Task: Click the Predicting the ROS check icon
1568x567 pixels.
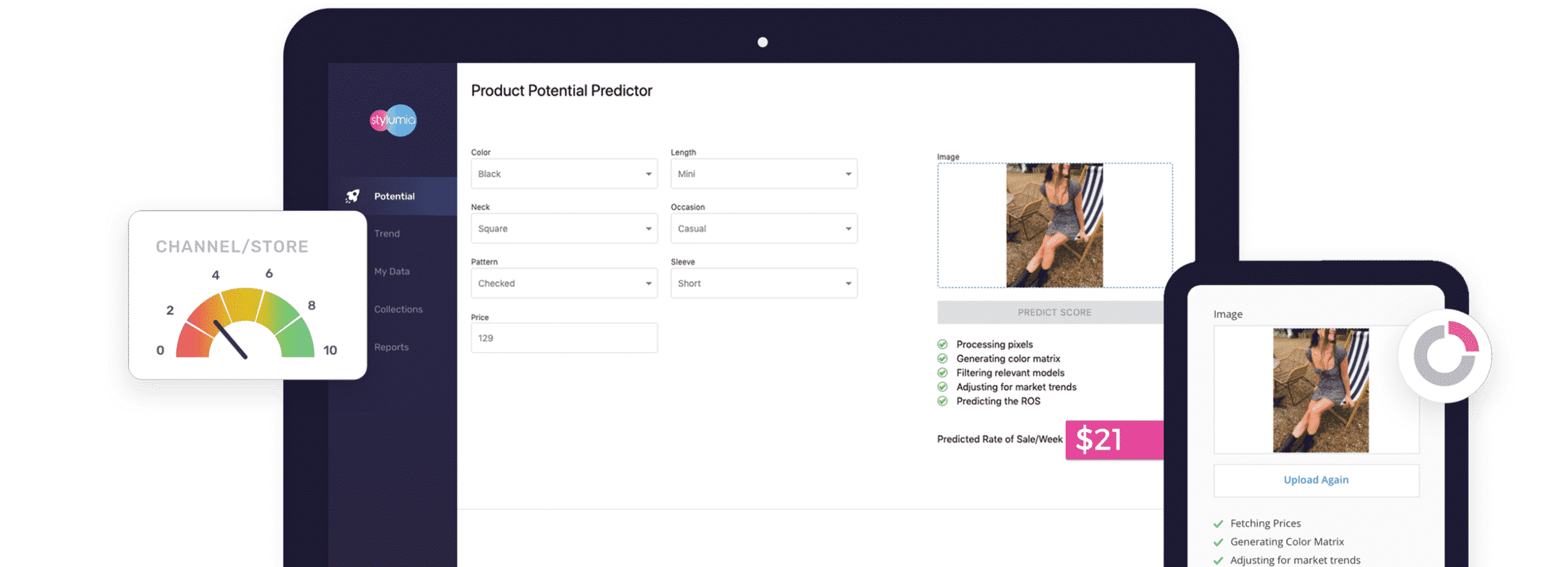Action: tap(943, 401)
